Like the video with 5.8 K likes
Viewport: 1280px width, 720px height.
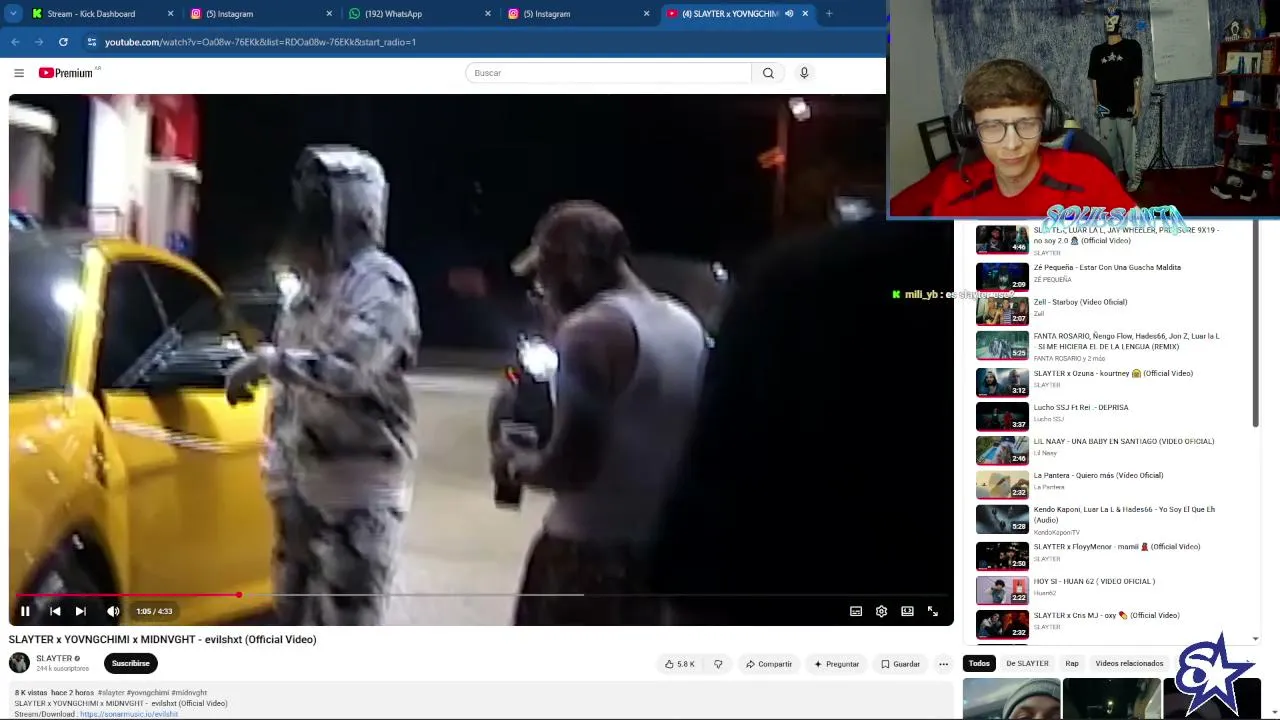pos(680,664)
